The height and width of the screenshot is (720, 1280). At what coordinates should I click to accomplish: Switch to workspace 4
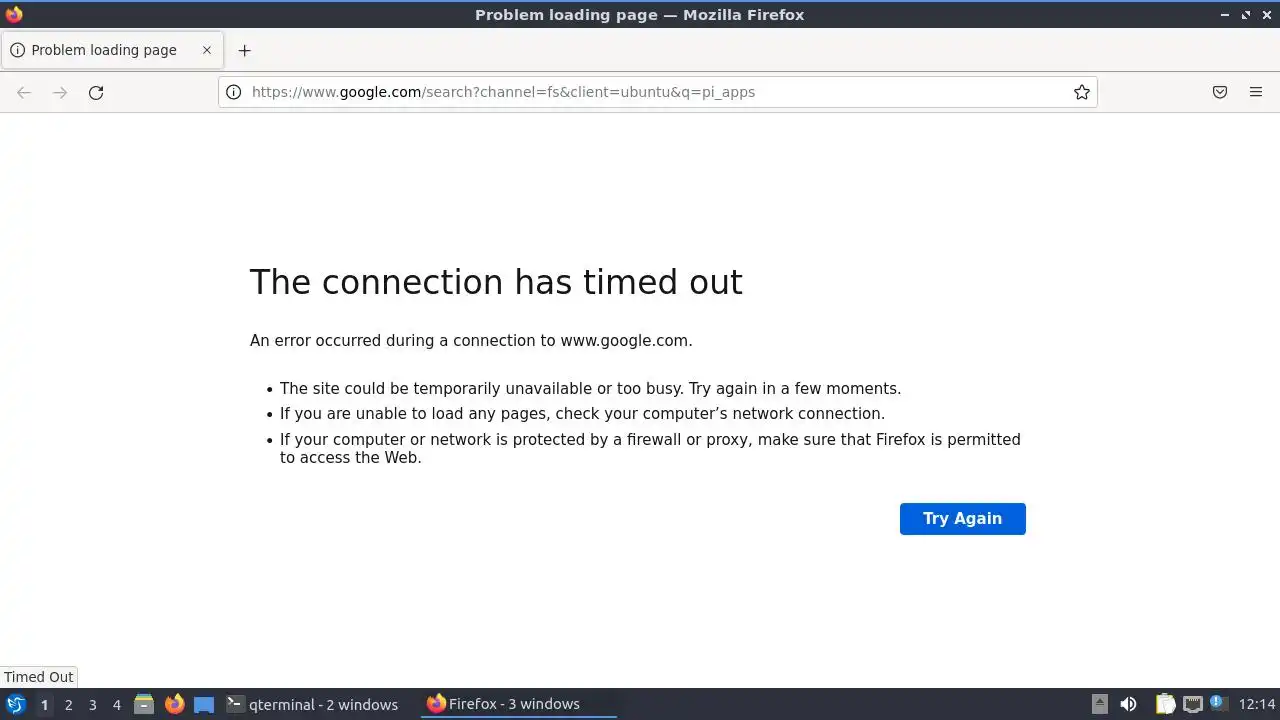click(x=116, y=704)
